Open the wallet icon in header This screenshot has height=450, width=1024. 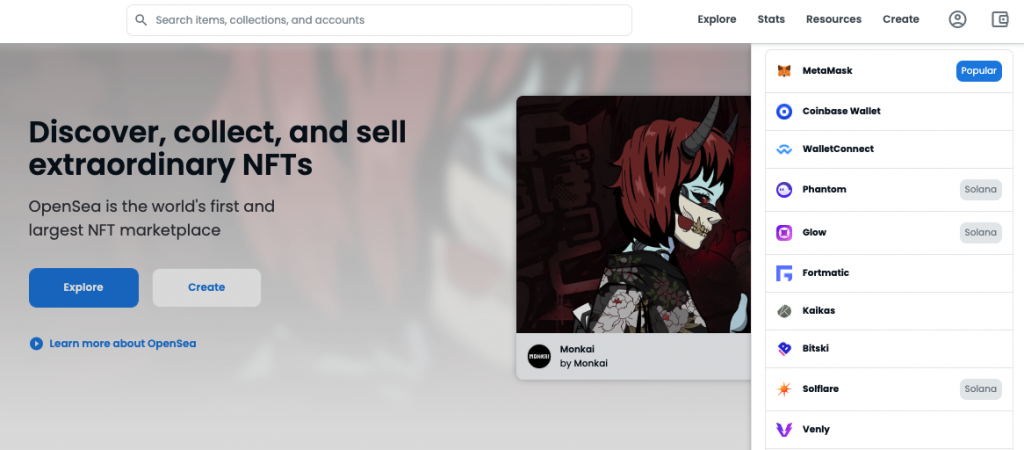click(x=1000, y=20)
